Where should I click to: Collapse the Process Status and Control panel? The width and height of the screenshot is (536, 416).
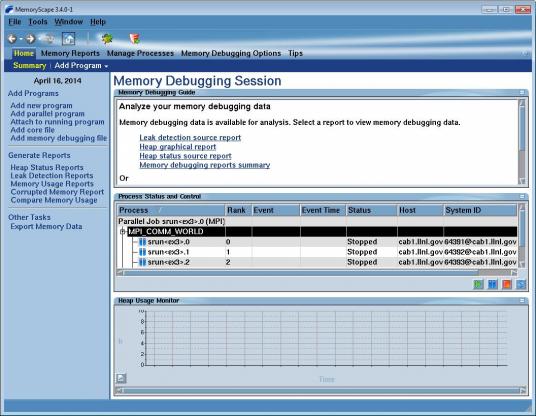[522, 197]
